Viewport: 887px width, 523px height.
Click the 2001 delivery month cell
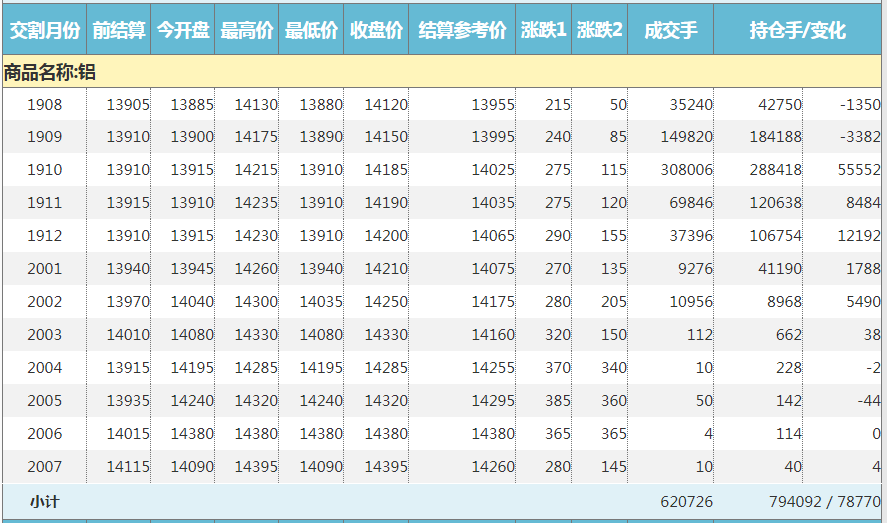(44, 269)
